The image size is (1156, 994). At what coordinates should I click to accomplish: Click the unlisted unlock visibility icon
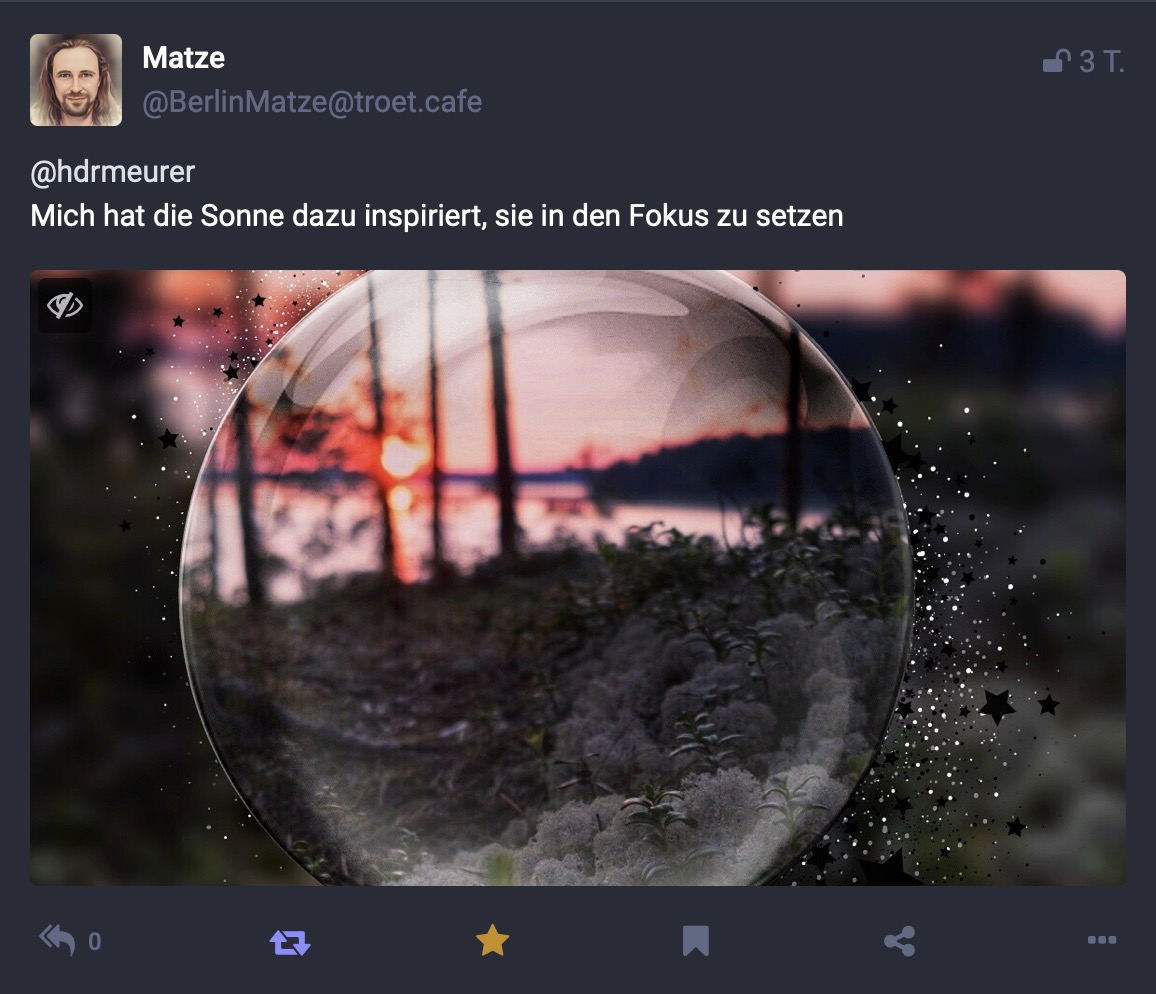pos(1056,61)
